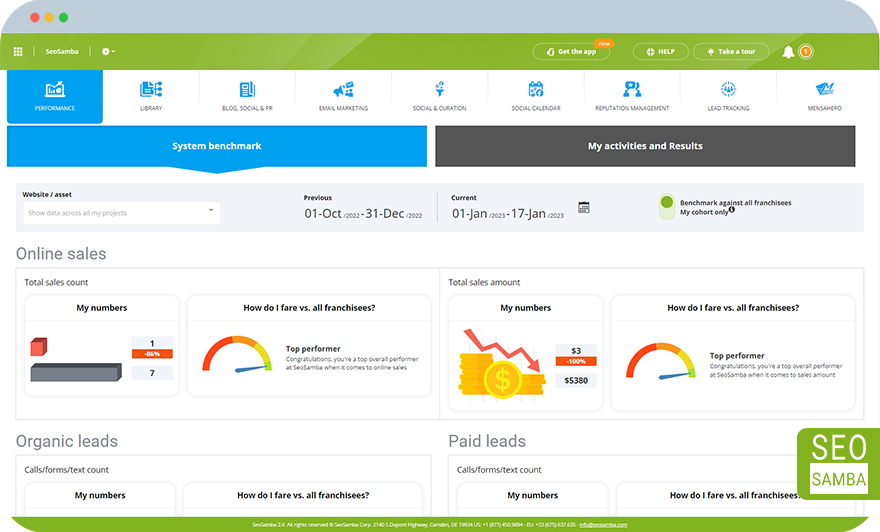880x532 pixels.
Task: Open the settings gear dropdown
Action: tap(107, 52)
